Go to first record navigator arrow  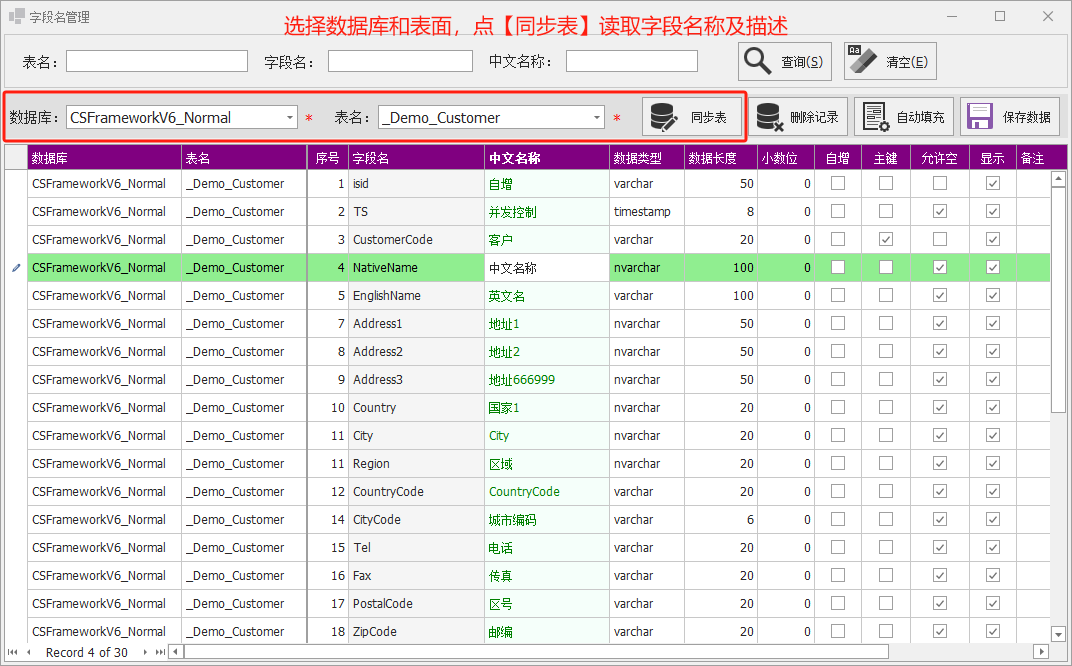point(12,652)
